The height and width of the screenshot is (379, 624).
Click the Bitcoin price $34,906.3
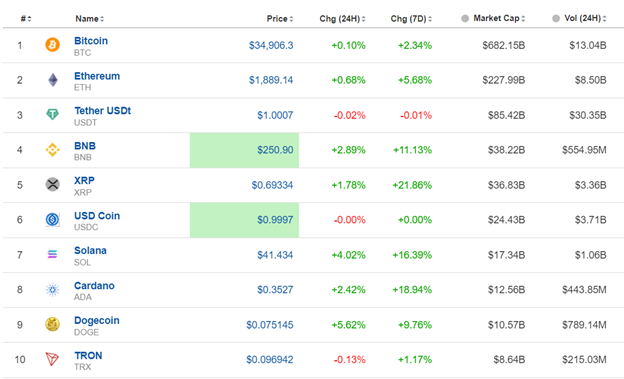click(x=271, y=45)
